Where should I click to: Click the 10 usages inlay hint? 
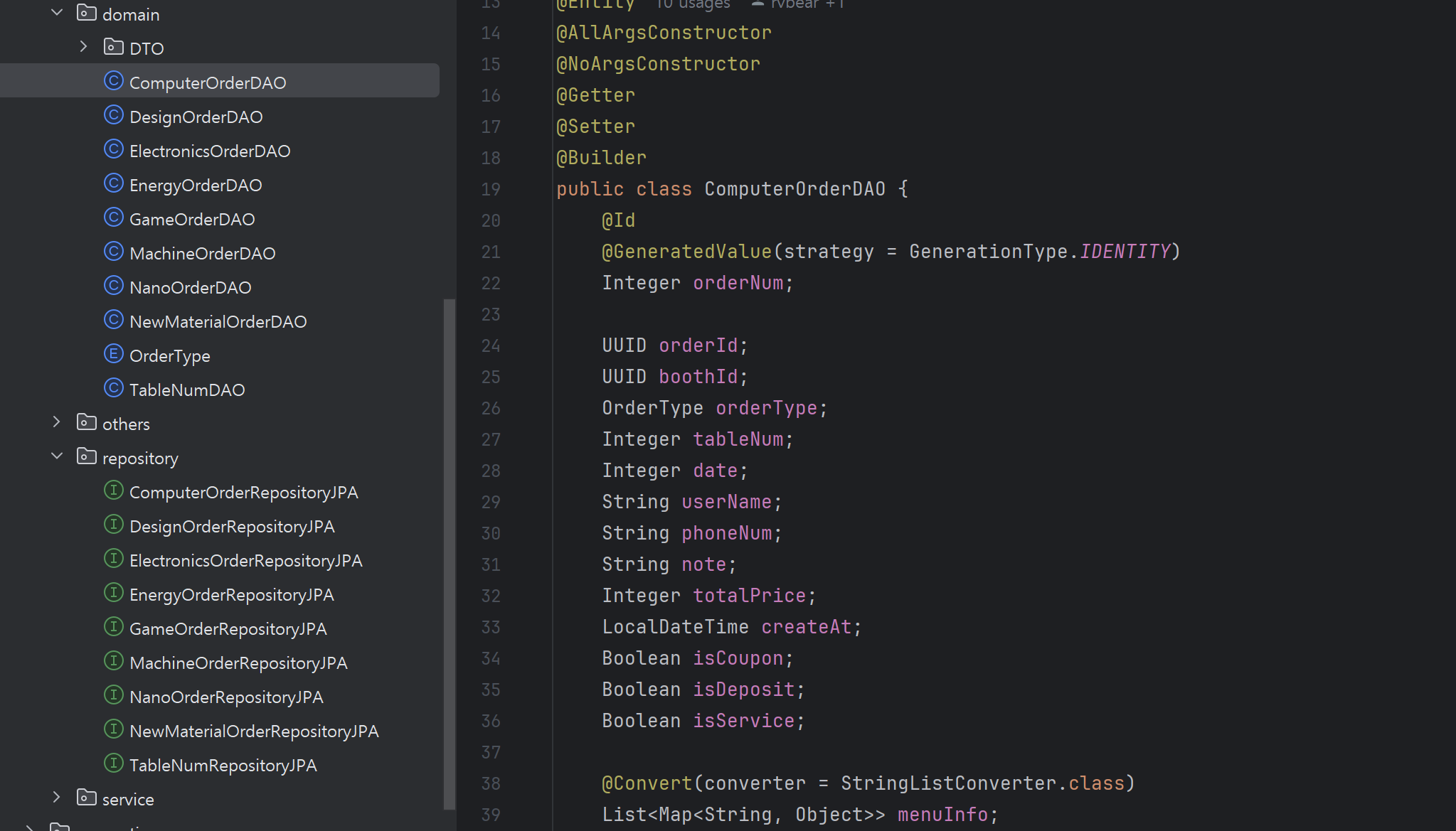pyautogui.click(x=693, y=4)
